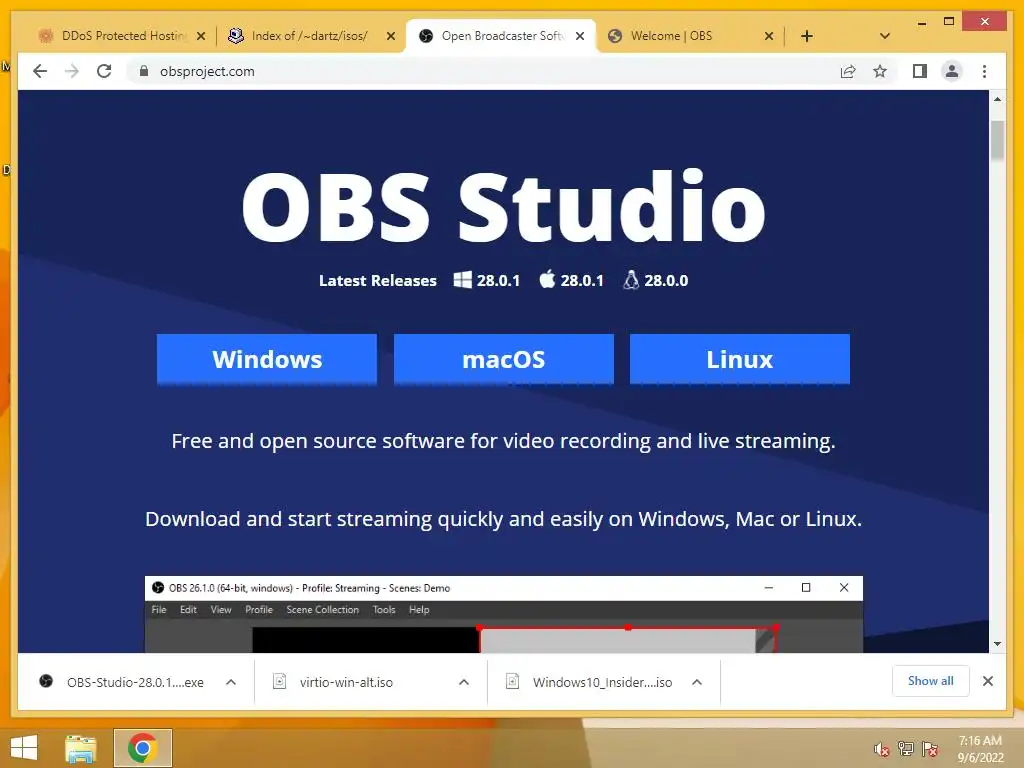
Task: Open a new tab with plus button
Action: (x=807, y=36)
